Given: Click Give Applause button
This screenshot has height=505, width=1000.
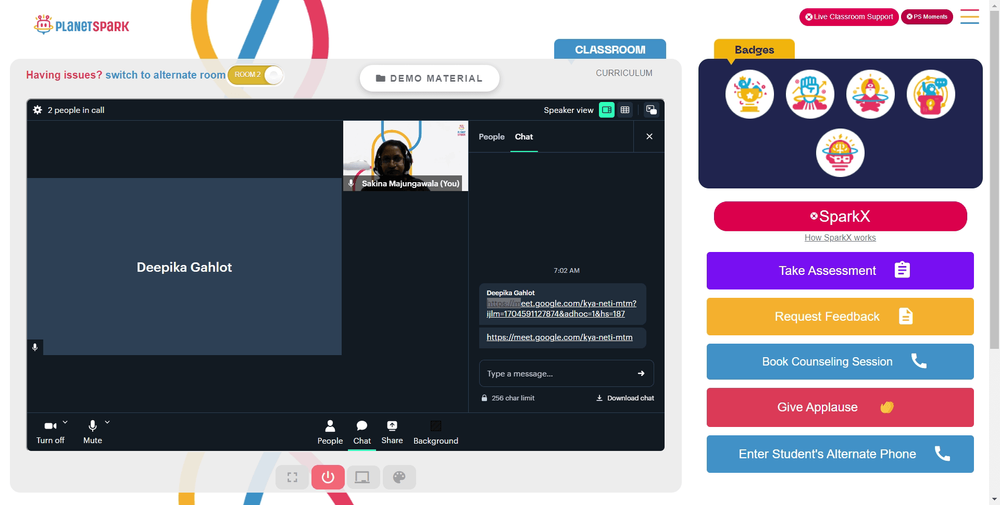Looking at the screenshot, I should coord(840,407).
